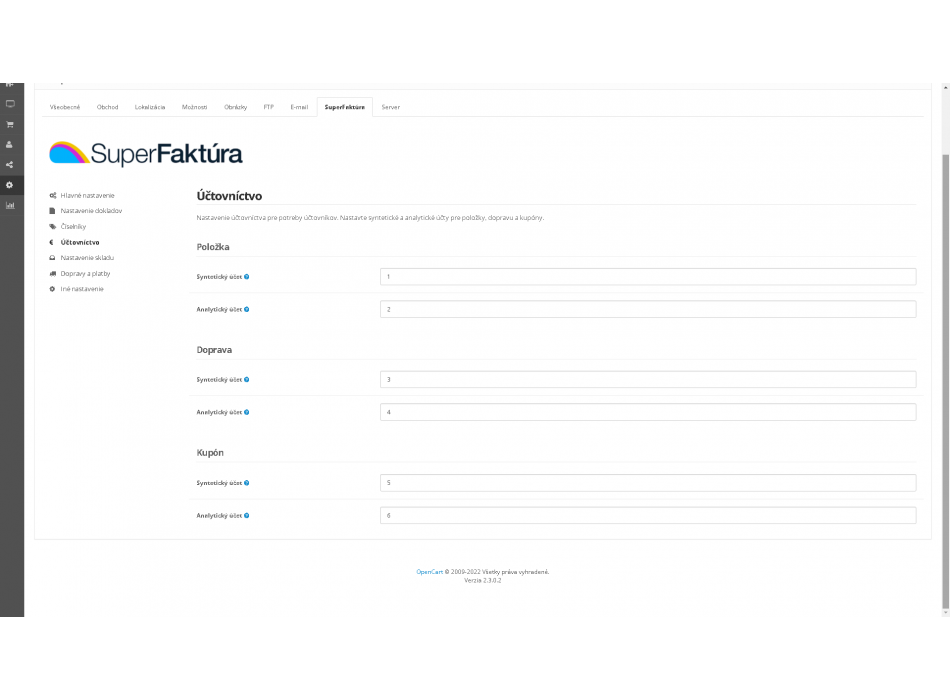Open the Catalog monitor icon in sidebar
Image resolution: width=950 pixels, height=700 pixels.
point(10,104)
